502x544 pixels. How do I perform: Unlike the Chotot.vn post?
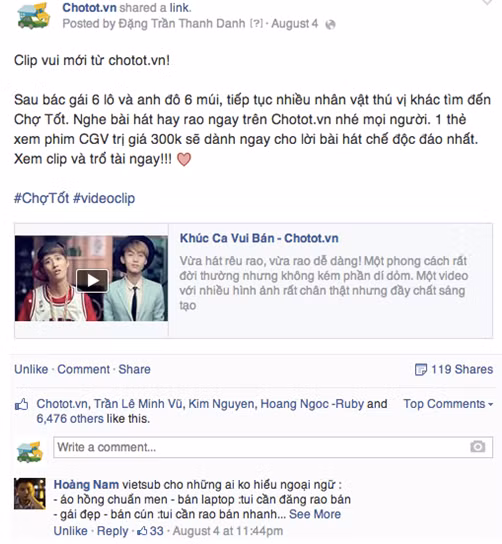31,369
